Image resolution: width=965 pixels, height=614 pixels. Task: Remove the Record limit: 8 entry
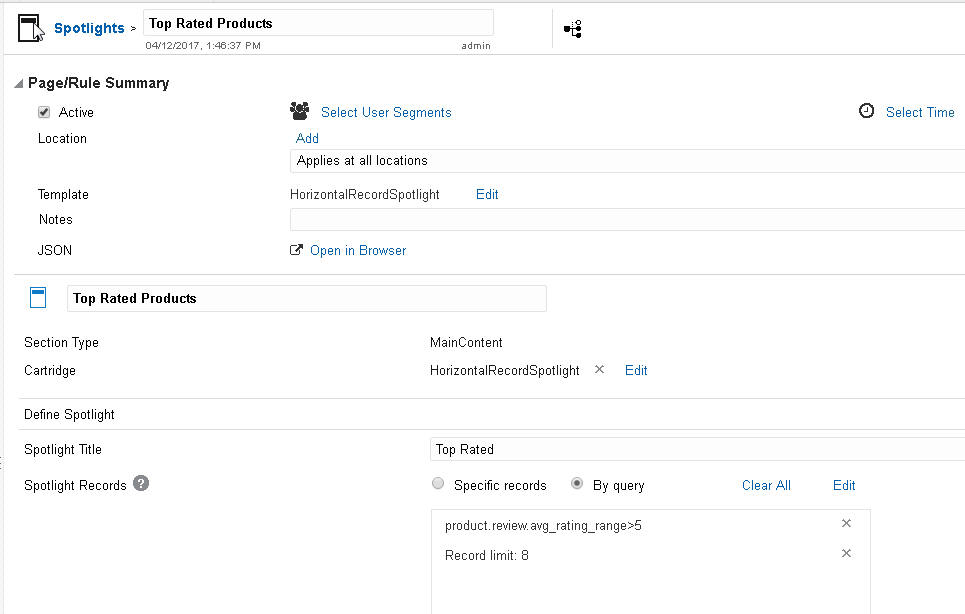coord(846,553)
